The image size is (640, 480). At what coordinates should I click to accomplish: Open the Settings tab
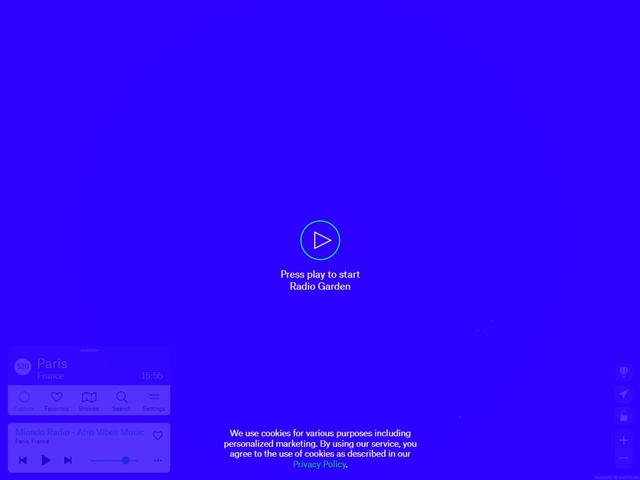coord(154,401)
